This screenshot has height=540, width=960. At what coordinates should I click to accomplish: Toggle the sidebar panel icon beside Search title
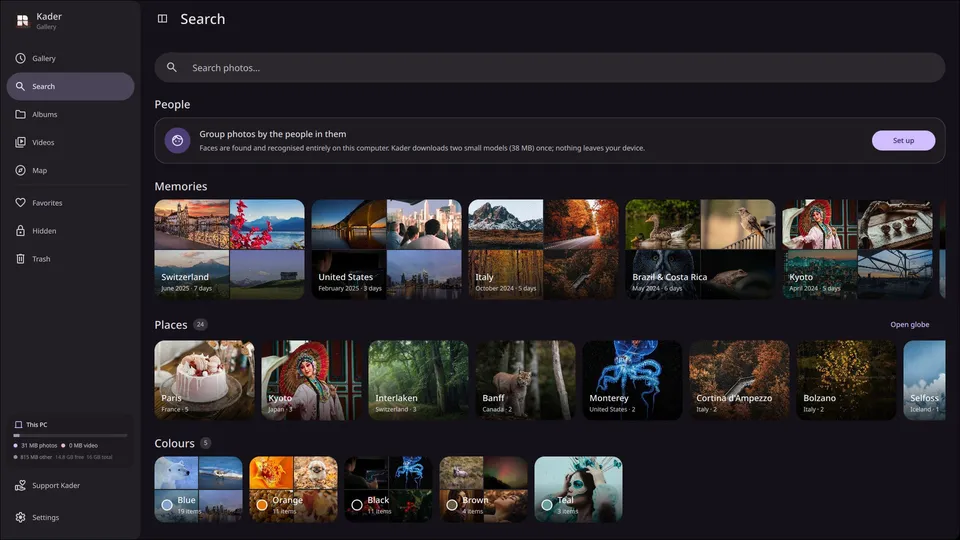click(162, 18)
